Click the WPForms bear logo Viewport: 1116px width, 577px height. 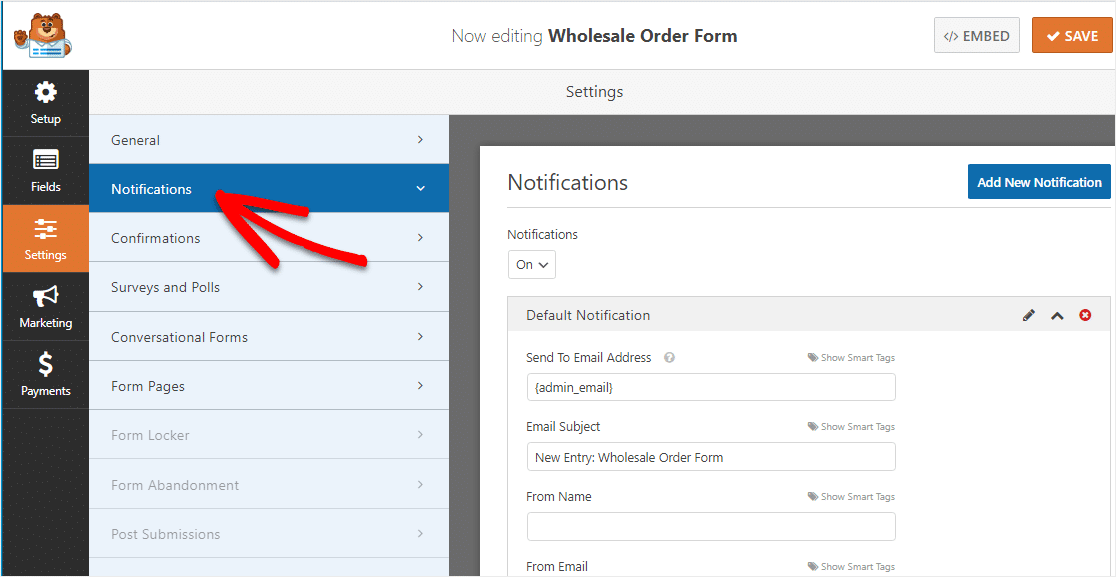click(43, 35)
